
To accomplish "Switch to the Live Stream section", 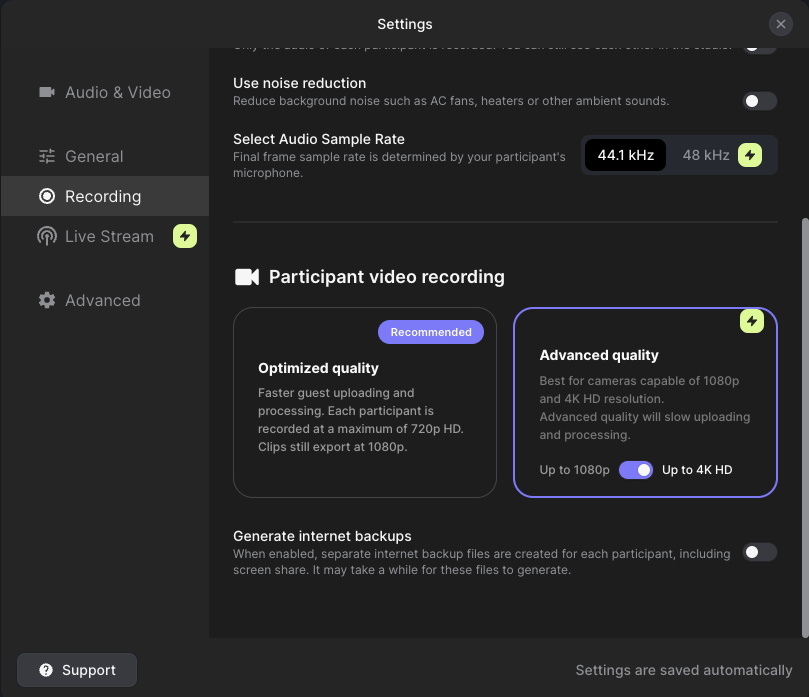I will click(109, 236).
